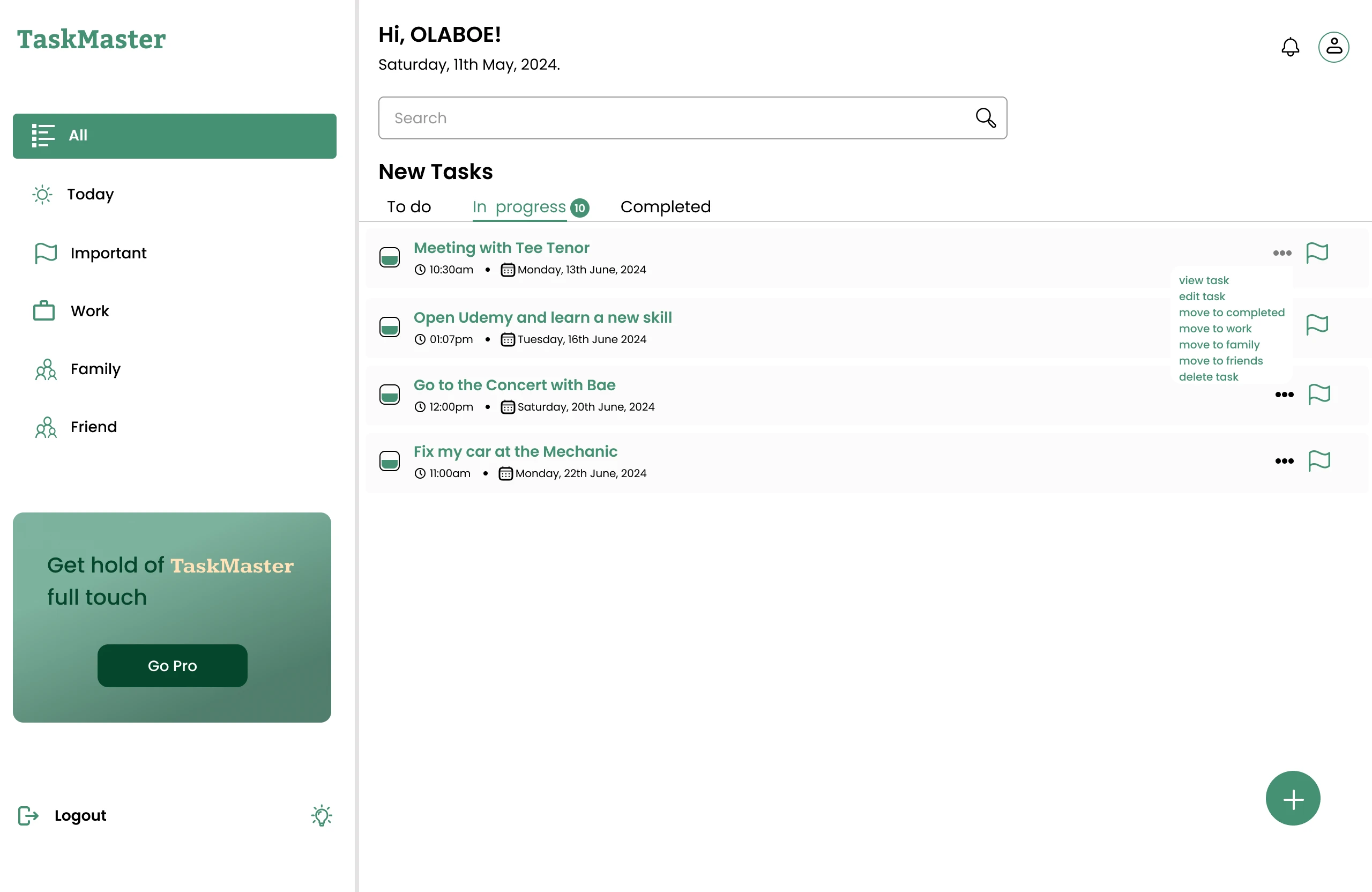Viewport: 1372px width, 892px height.
Task: Toggle light mode bulb icon
Action: tap(322, 815)
